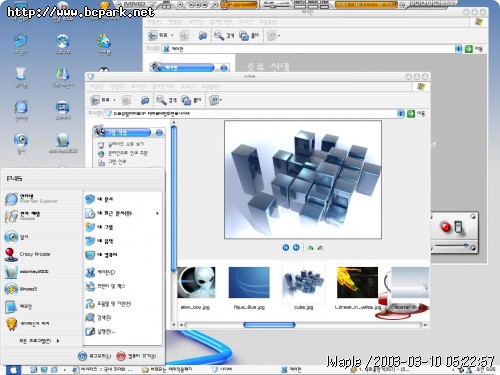Click the task pane vertical scrollbar
This screenshot has width=500, height=375.
[x=173, y=199]
